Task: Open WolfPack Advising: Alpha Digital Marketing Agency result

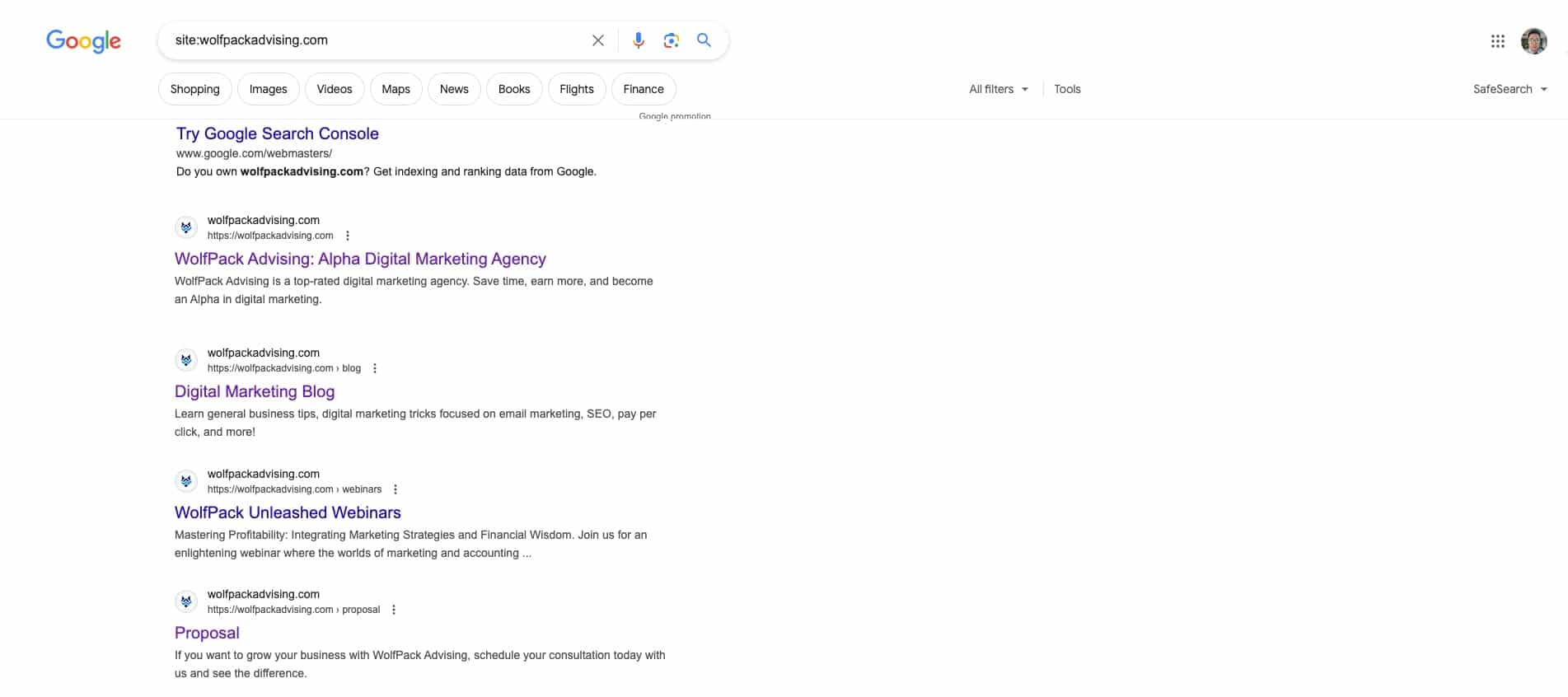Action: (x=360, y=259)
